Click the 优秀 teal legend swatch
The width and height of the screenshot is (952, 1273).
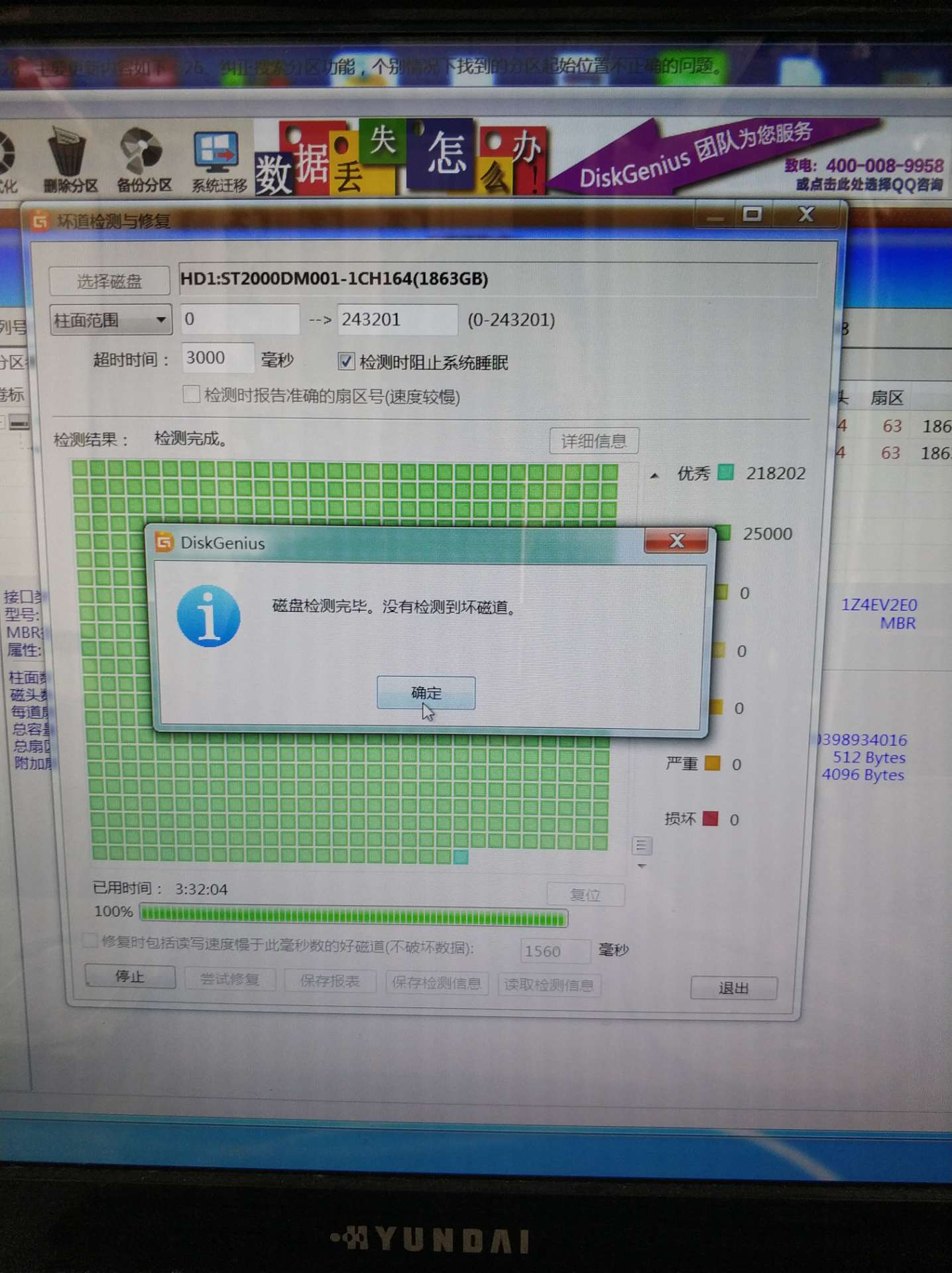[726, 473]
